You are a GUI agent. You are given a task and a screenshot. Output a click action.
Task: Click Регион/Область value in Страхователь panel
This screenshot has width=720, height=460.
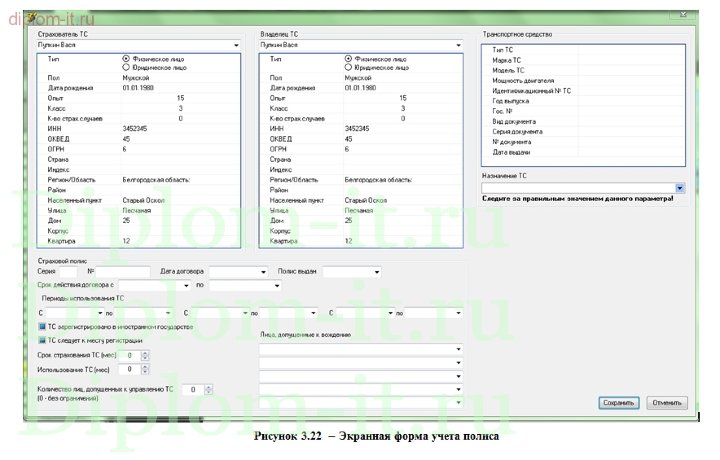(156, 180)
